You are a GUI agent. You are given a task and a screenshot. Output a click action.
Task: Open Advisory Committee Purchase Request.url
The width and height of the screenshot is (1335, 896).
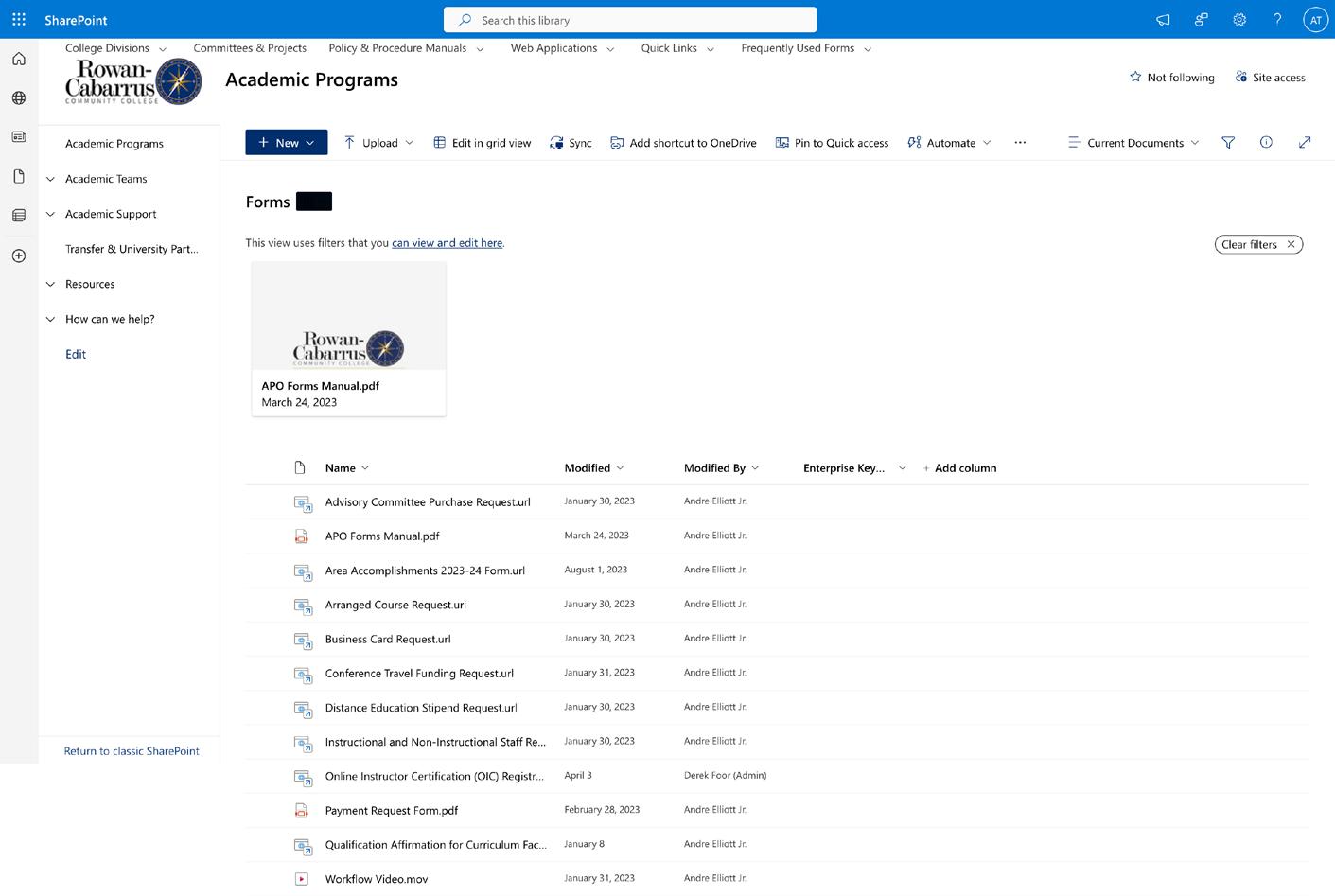click(428, 502)
